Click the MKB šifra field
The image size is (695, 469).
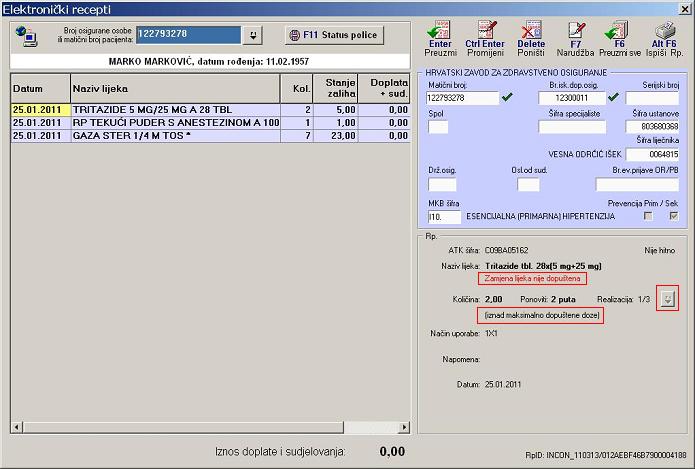tap(444, 217)
